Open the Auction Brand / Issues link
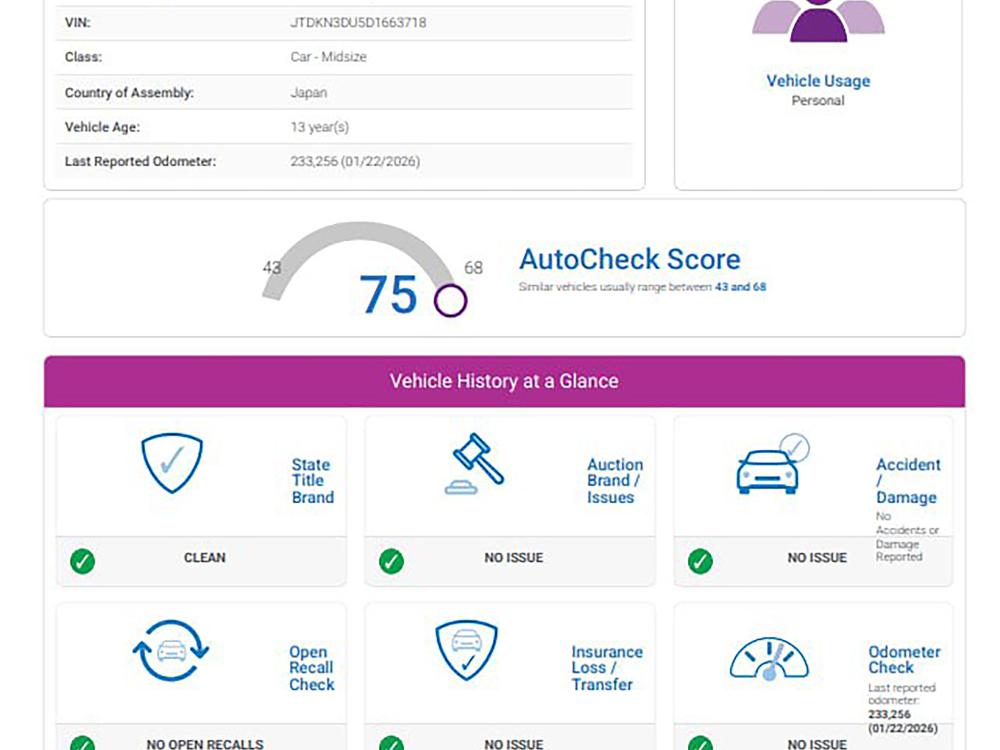1000x750 pixels. tap(614, 481)
